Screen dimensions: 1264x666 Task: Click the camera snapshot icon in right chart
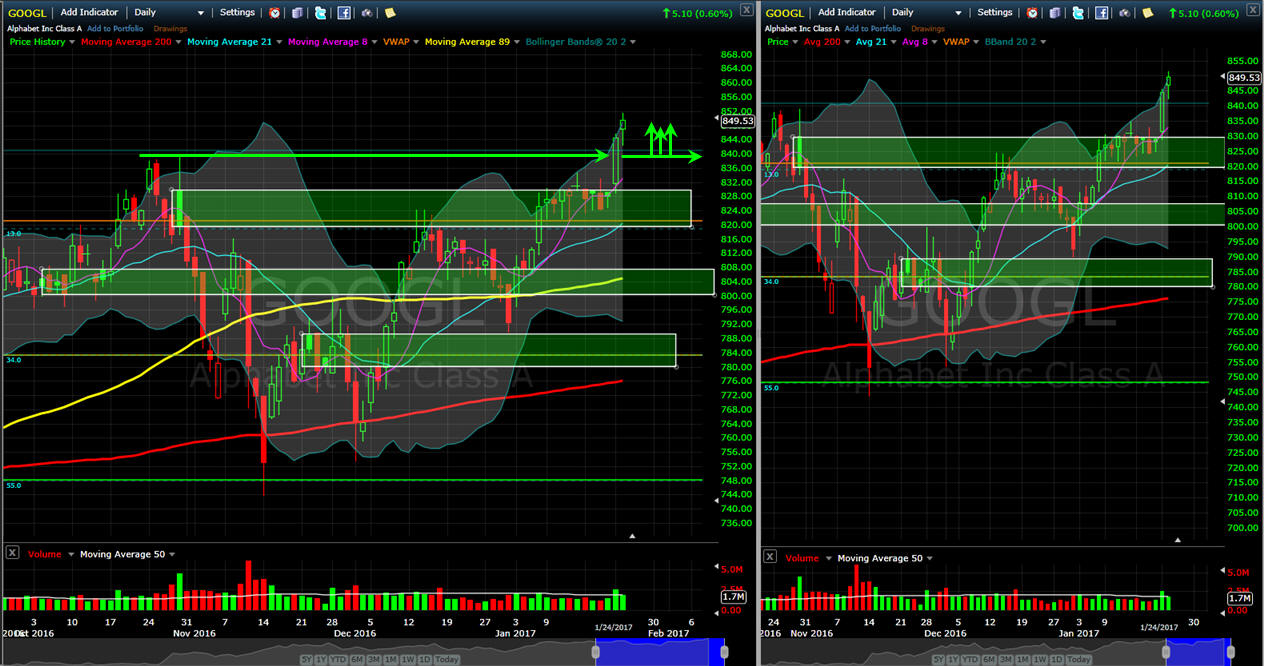click(x=1124, y=13)
